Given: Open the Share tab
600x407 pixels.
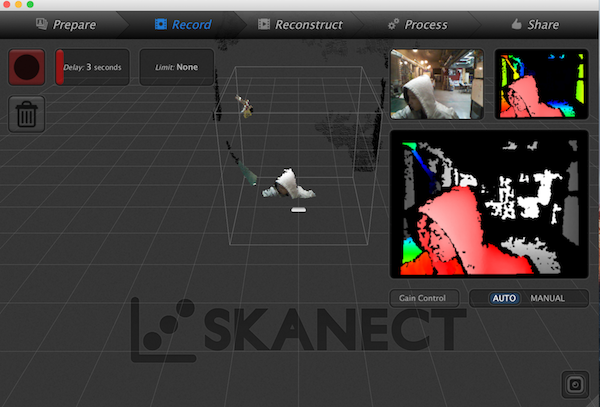Looking at the screenshot, I should tap(535, 24).
